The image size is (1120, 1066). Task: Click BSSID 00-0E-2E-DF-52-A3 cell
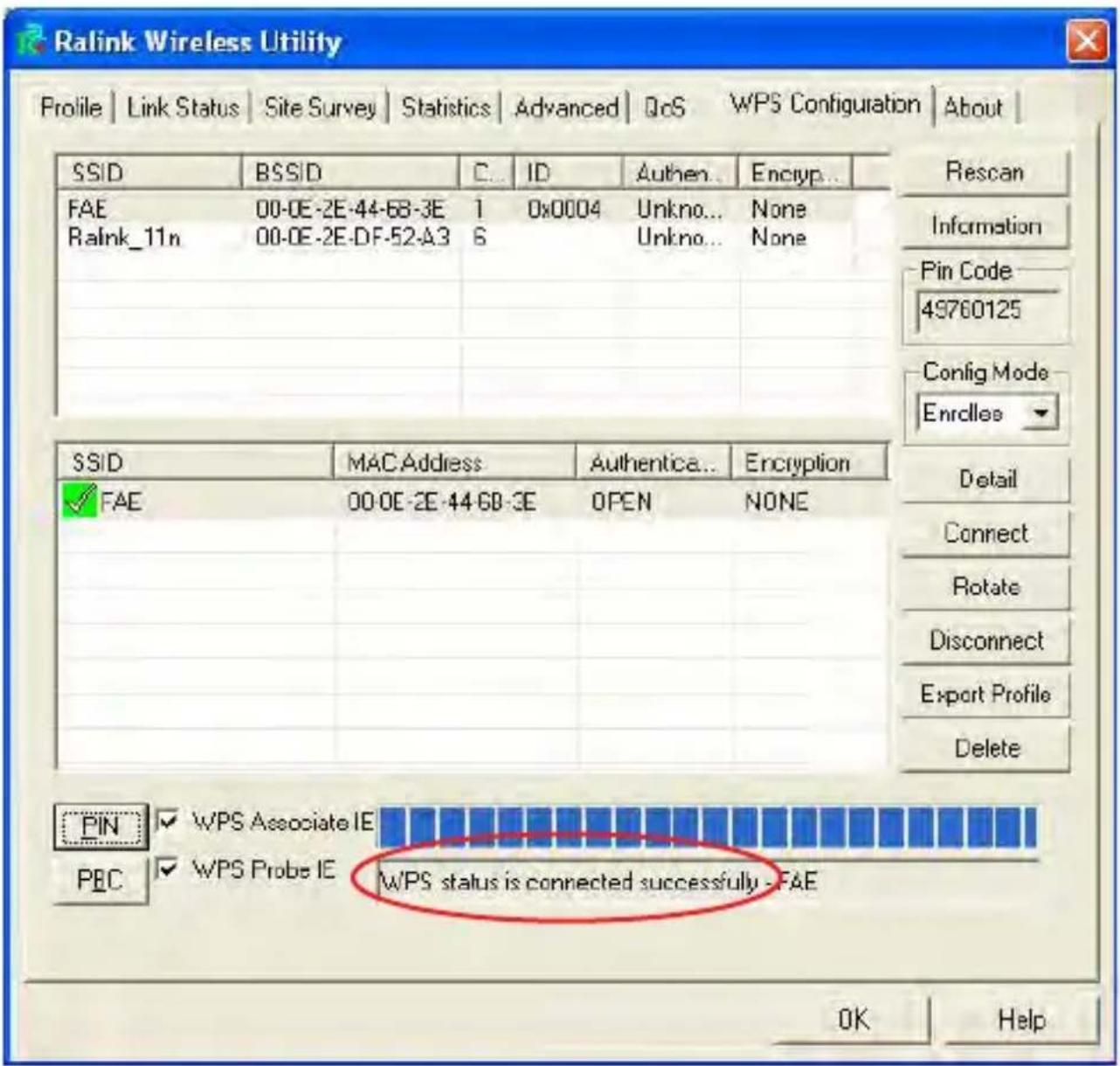pos(352,237)
